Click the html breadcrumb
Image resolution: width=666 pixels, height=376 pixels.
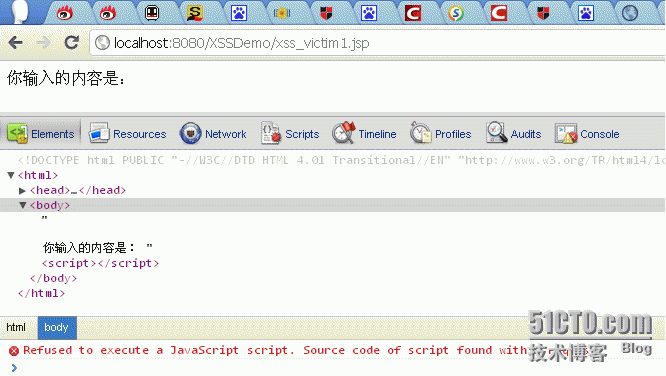point(16,327)
